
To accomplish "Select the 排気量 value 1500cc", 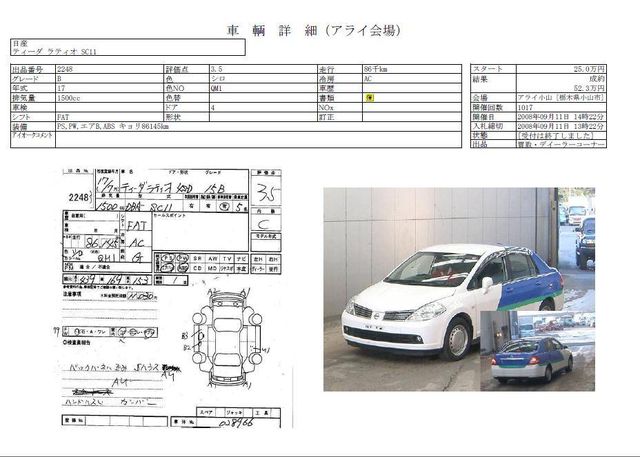I will (x=69, y=98).
